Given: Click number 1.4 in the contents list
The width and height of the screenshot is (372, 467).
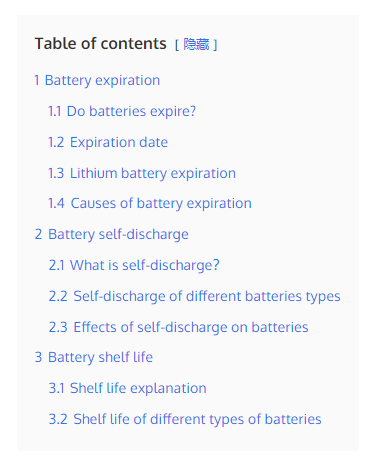Looking at the screenshot, I should pyautogui.click(x=56, y=203).
